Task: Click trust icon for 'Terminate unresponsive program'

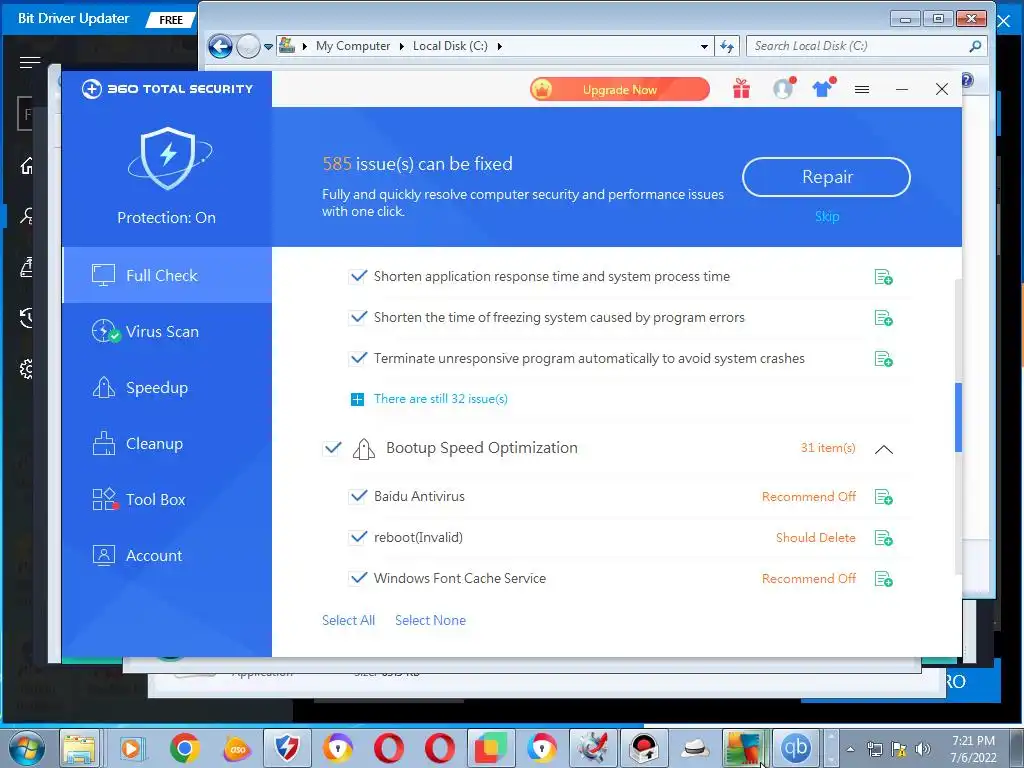Action: point(883,359)
